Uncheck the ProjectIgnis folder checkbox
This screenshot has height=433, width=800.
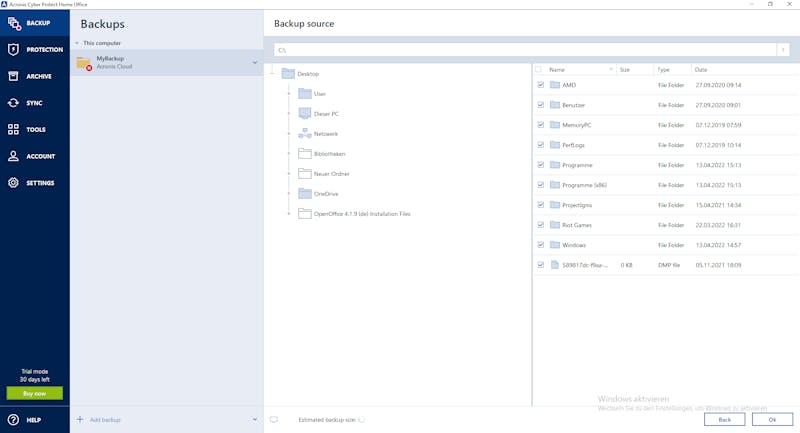(x=540, y=205)
